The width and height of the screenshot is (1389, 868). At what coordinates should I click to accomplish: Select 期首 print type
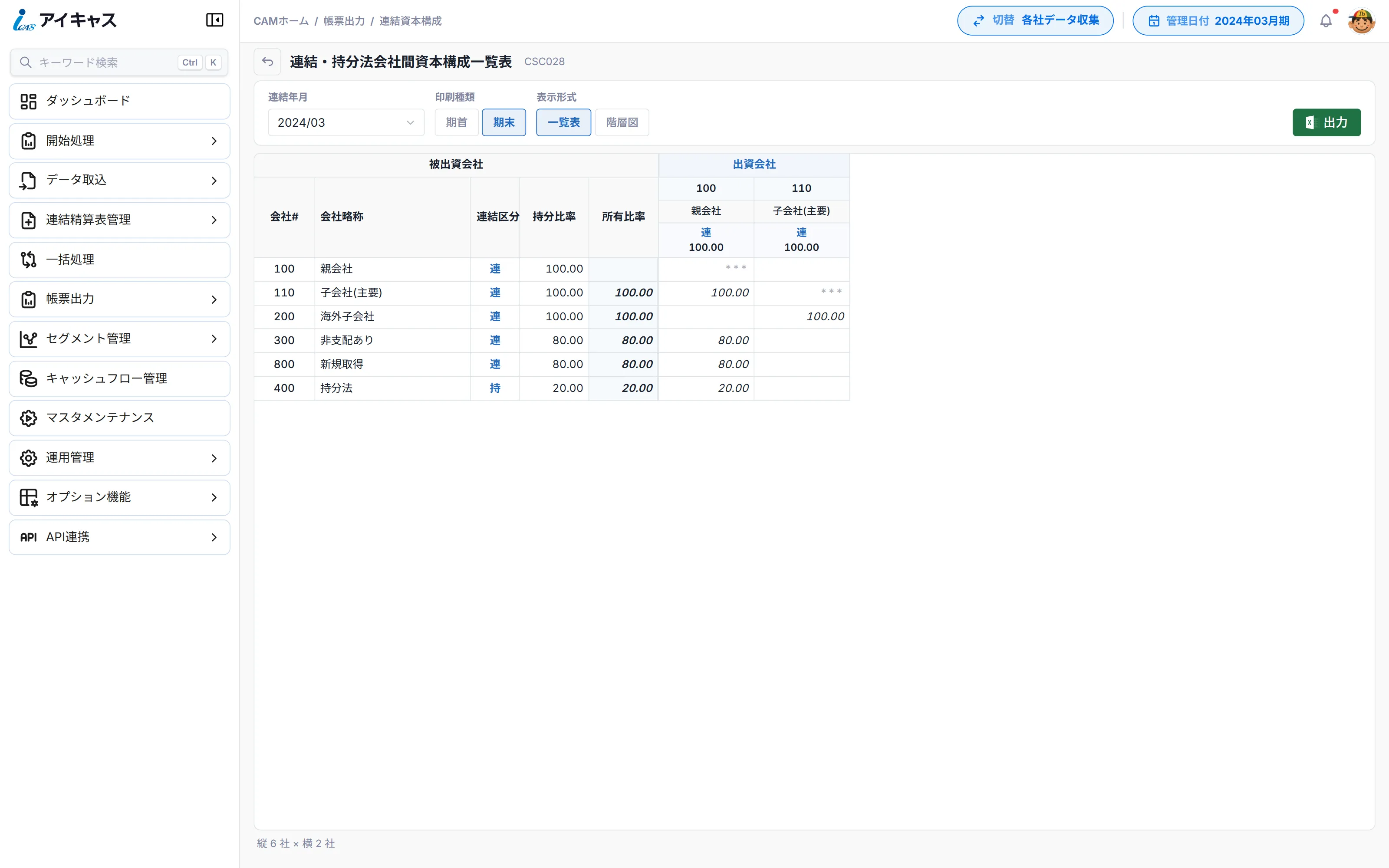click(457, 122)
